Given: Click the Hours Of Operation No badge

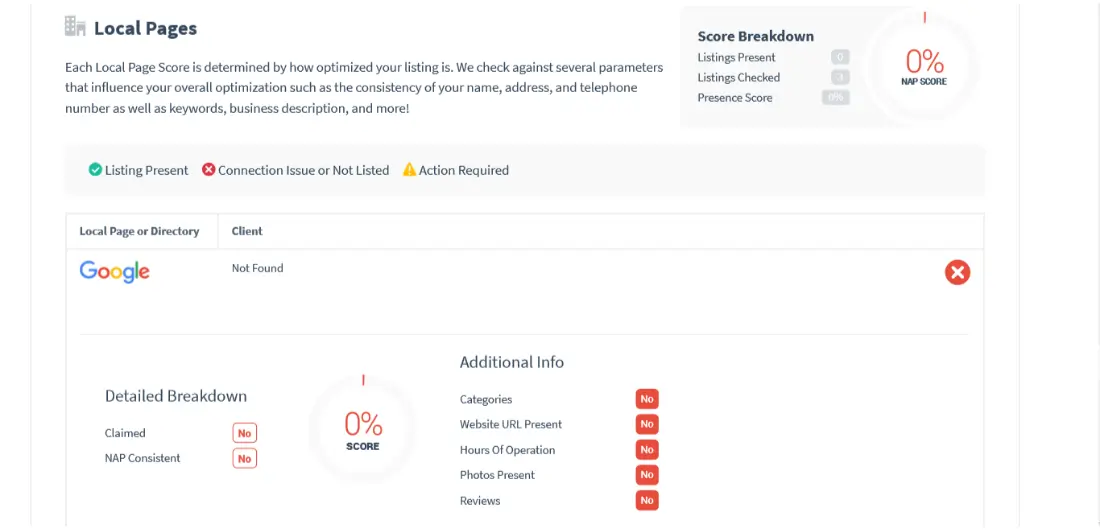Looking at the screenshot, I should pos(647,450).
